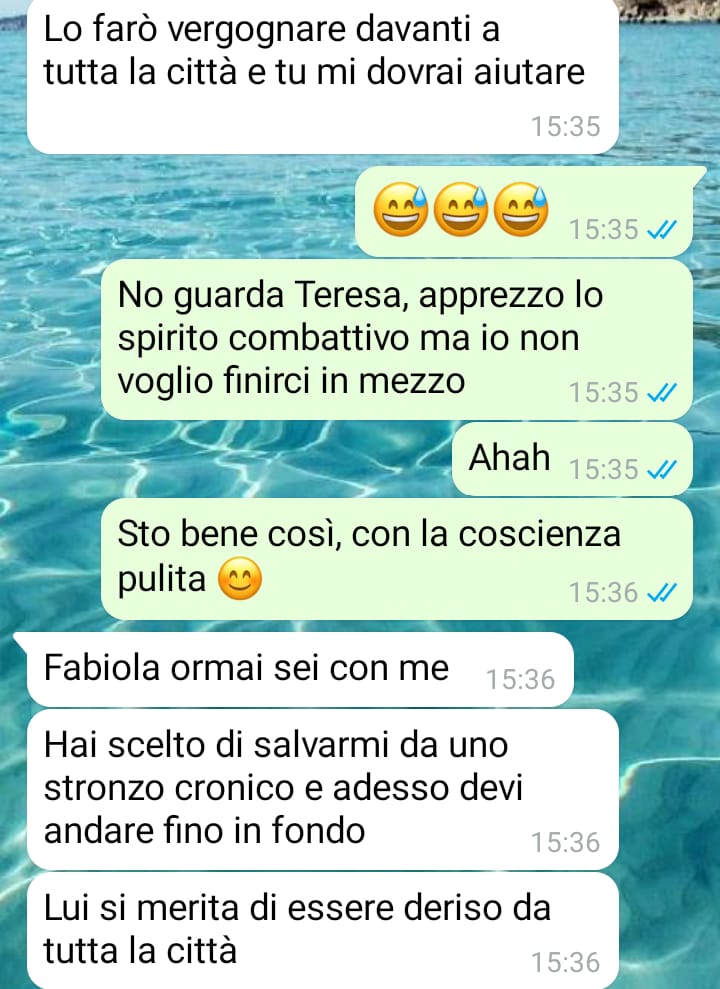Viewport: 720px width, 989px height.
Task: Tap the third sweat-smile emoji
Action: (521, 209)
